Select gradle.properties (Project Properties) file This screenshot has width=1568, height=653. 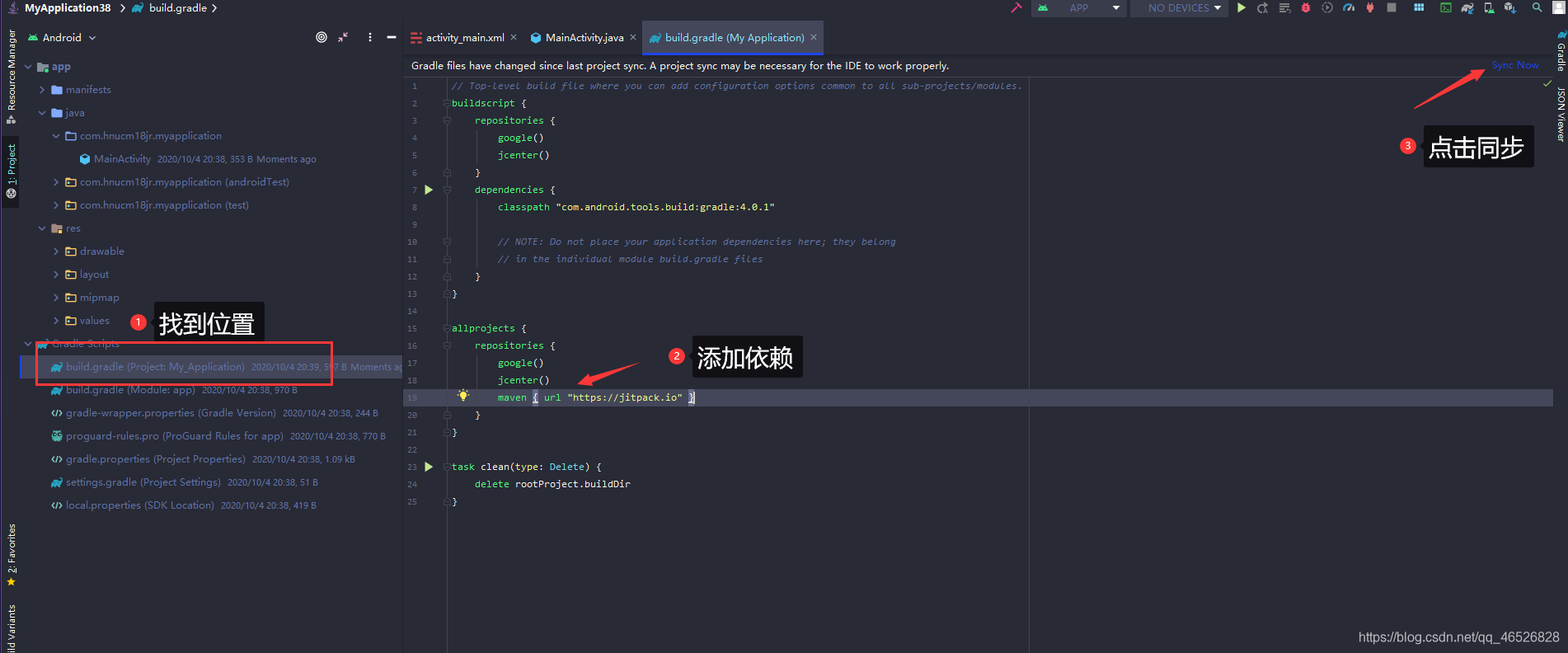156,459
